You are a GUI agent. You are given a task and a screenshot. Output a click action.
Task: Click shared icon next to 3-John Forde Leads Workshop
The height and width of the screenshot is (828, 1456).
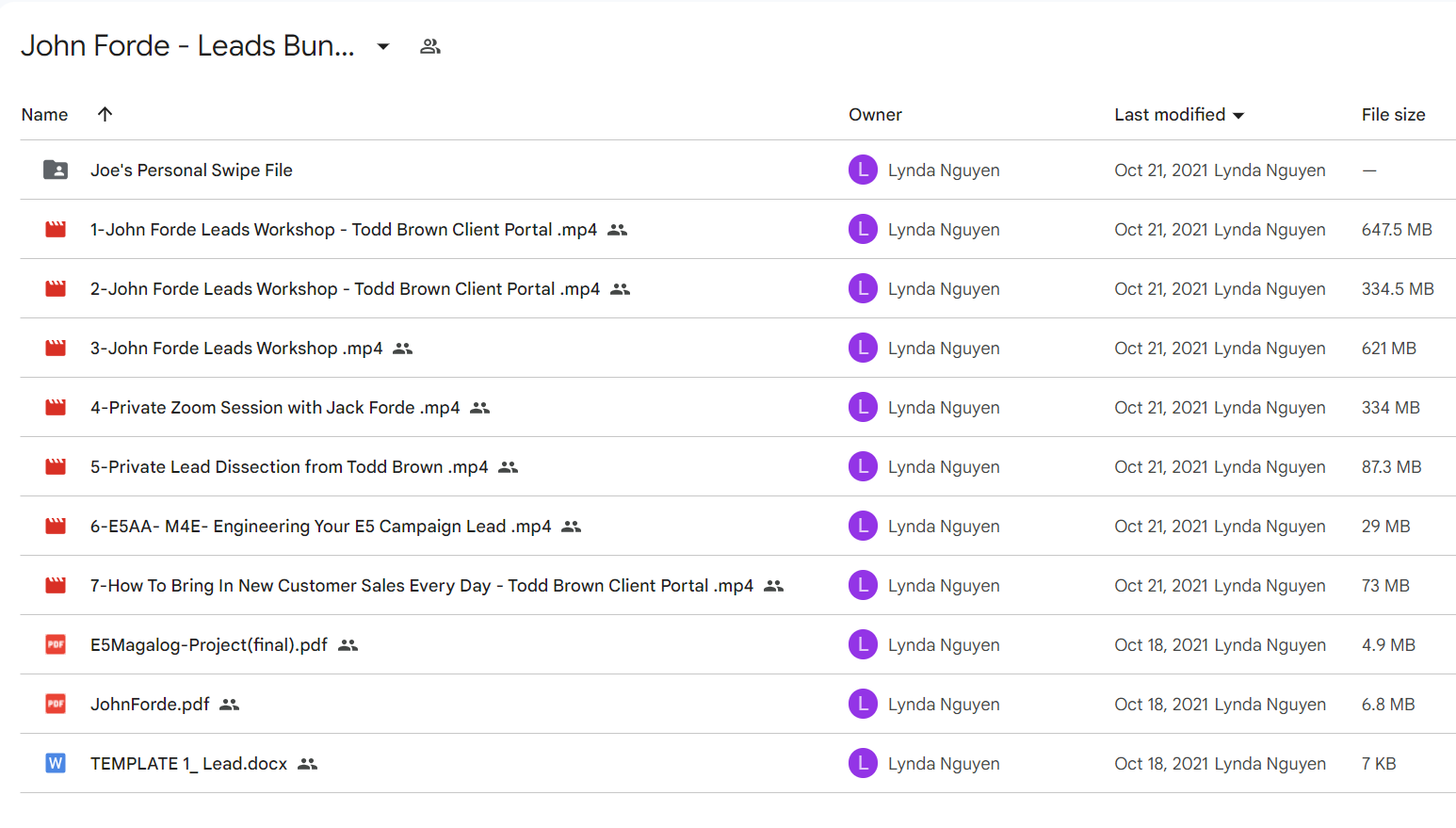[x=403, y=349]
